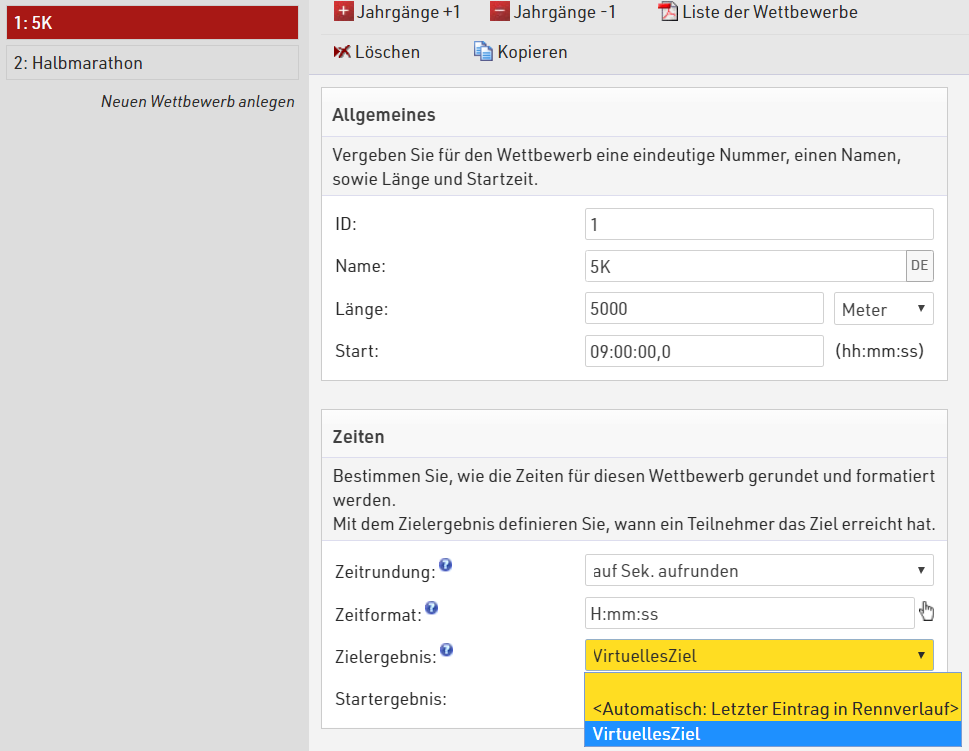Screen dimensions: 969x751
Task: Click the hand icon beside Zeitformat field
Action: 926,612
